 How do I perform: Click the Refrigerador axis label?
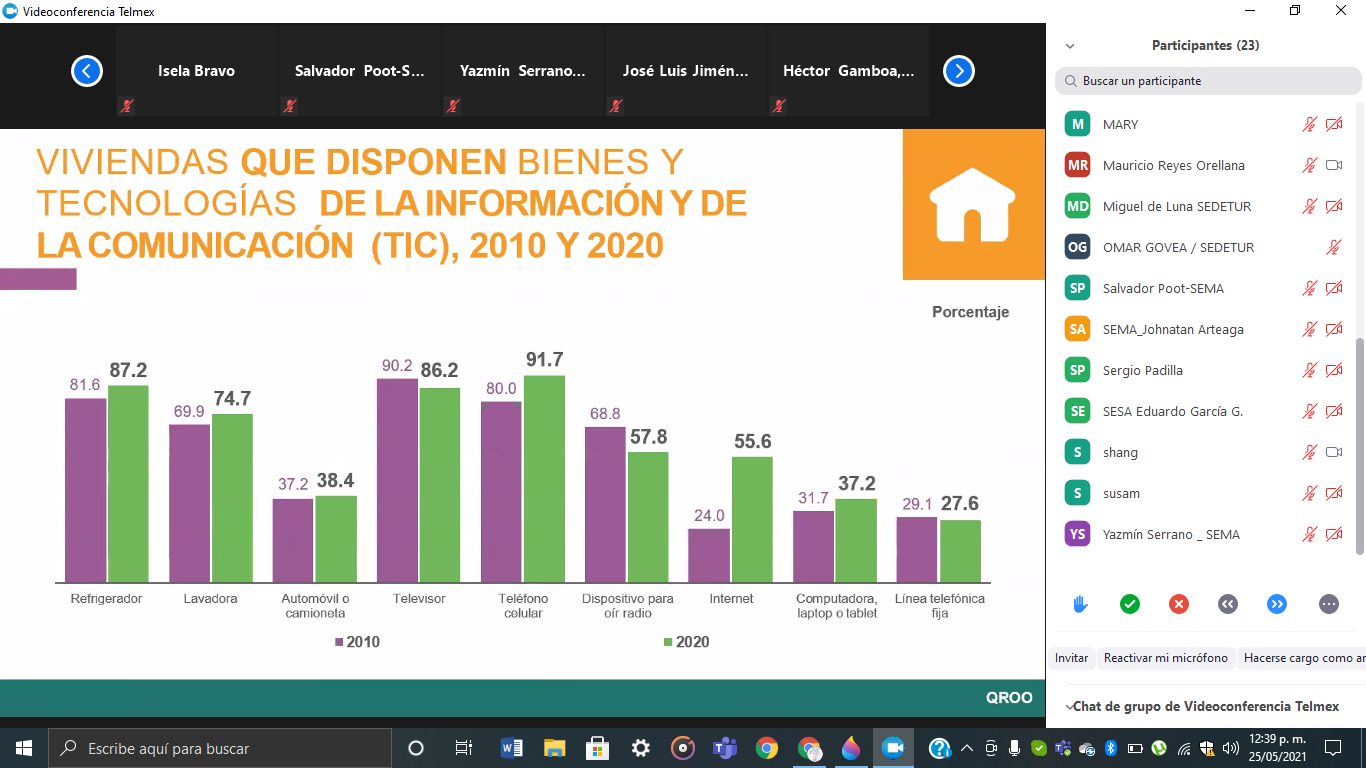(106, 599)
